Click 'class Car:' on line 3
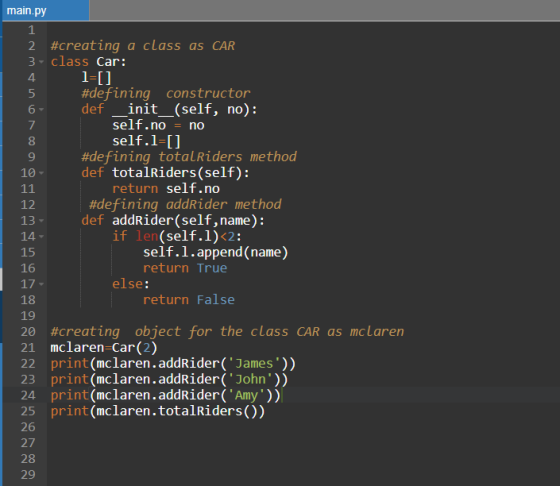The height and width of the screenshot is (486, 560). [x=88, y=62]
